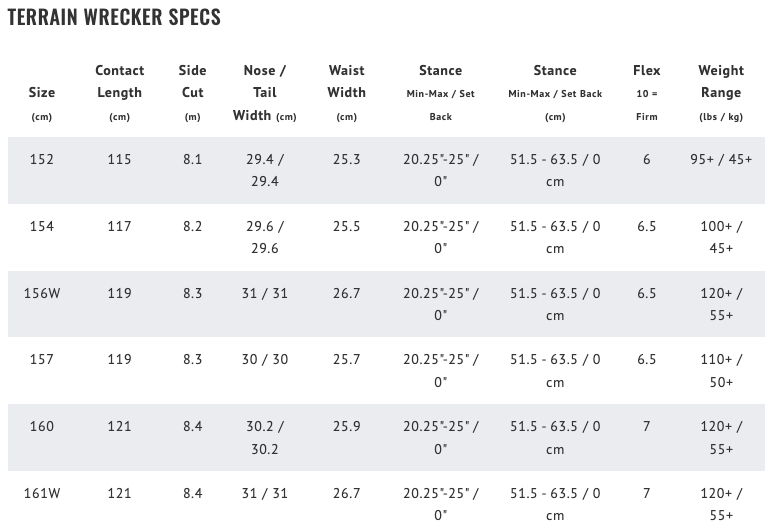This screenshot has height=530, width=771.
Task: Click the Contact Length column header
Action: pos(119,82)
